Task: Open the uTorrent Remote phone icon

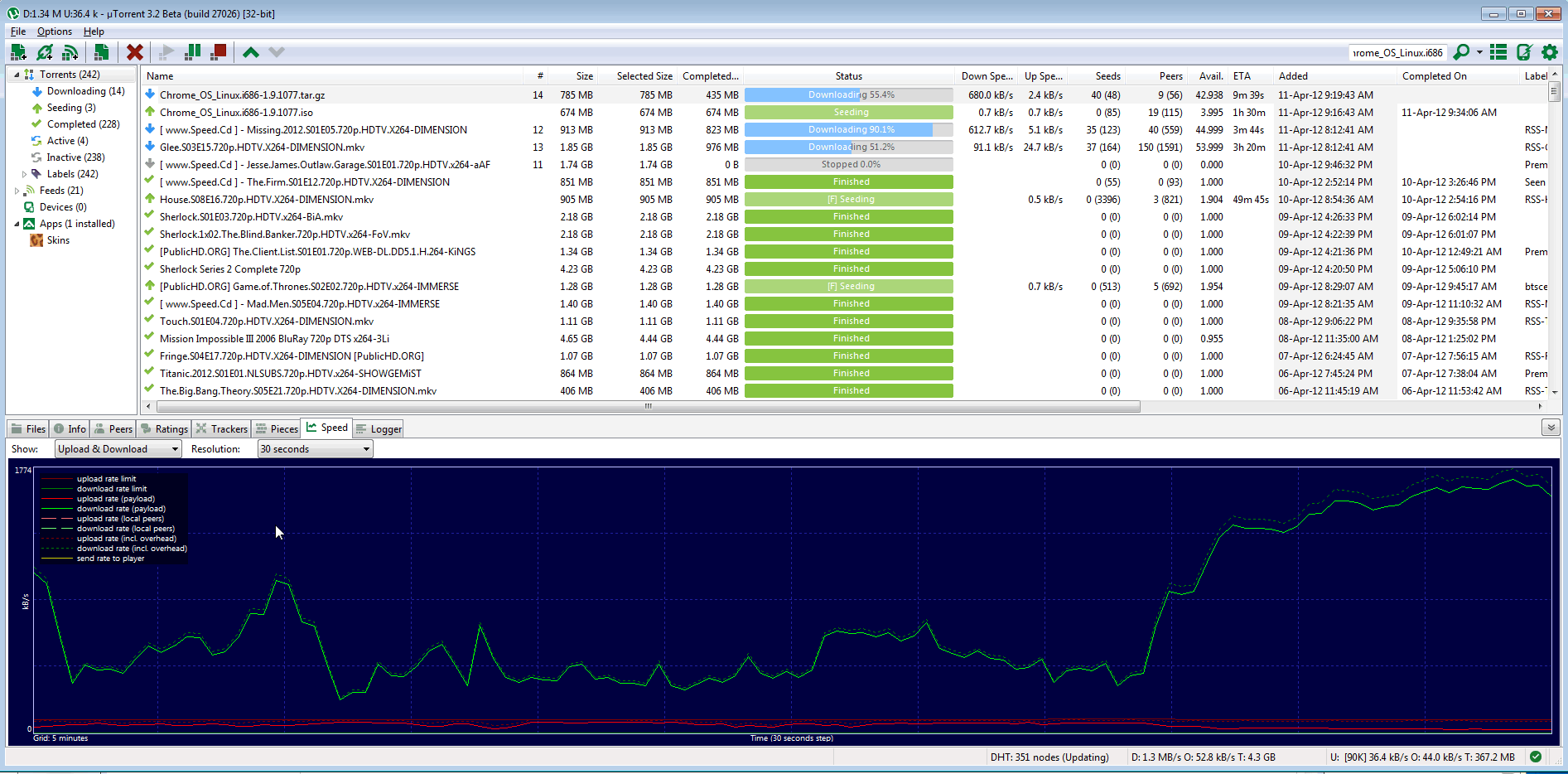Action: tap(1524, 52)
